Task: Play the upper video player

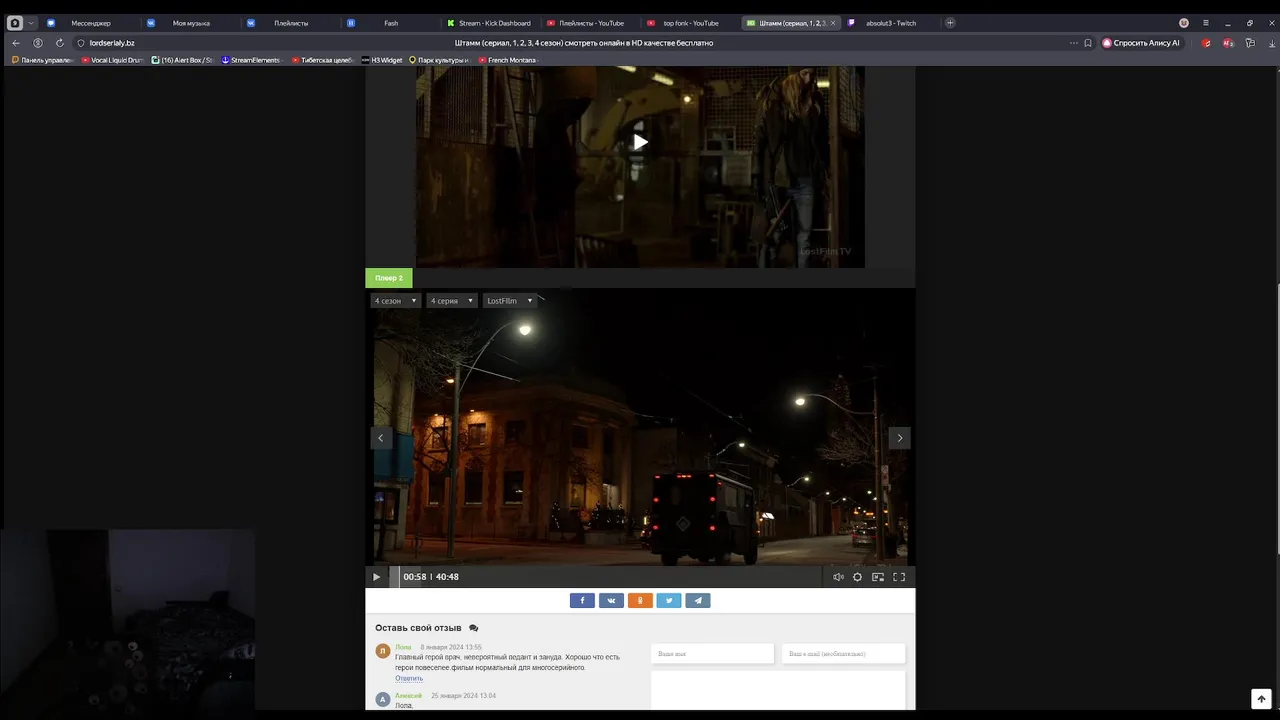Action: point(640,142)
